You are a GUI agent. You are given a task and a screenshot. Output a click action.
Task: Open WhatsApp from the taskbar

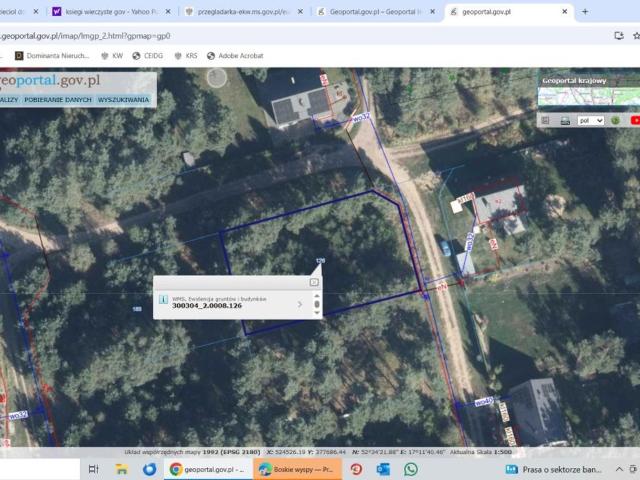[411, 469]
